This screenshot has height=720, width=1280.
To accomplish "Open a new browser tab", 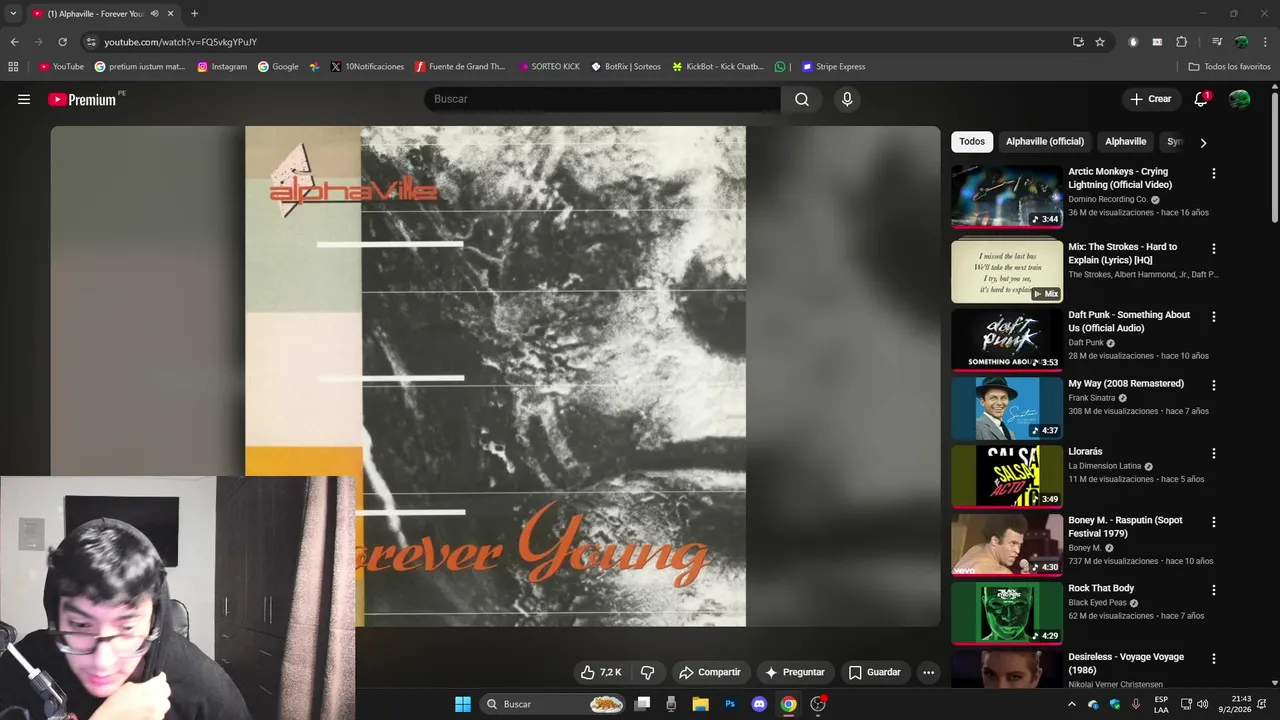I will point(194,14).
